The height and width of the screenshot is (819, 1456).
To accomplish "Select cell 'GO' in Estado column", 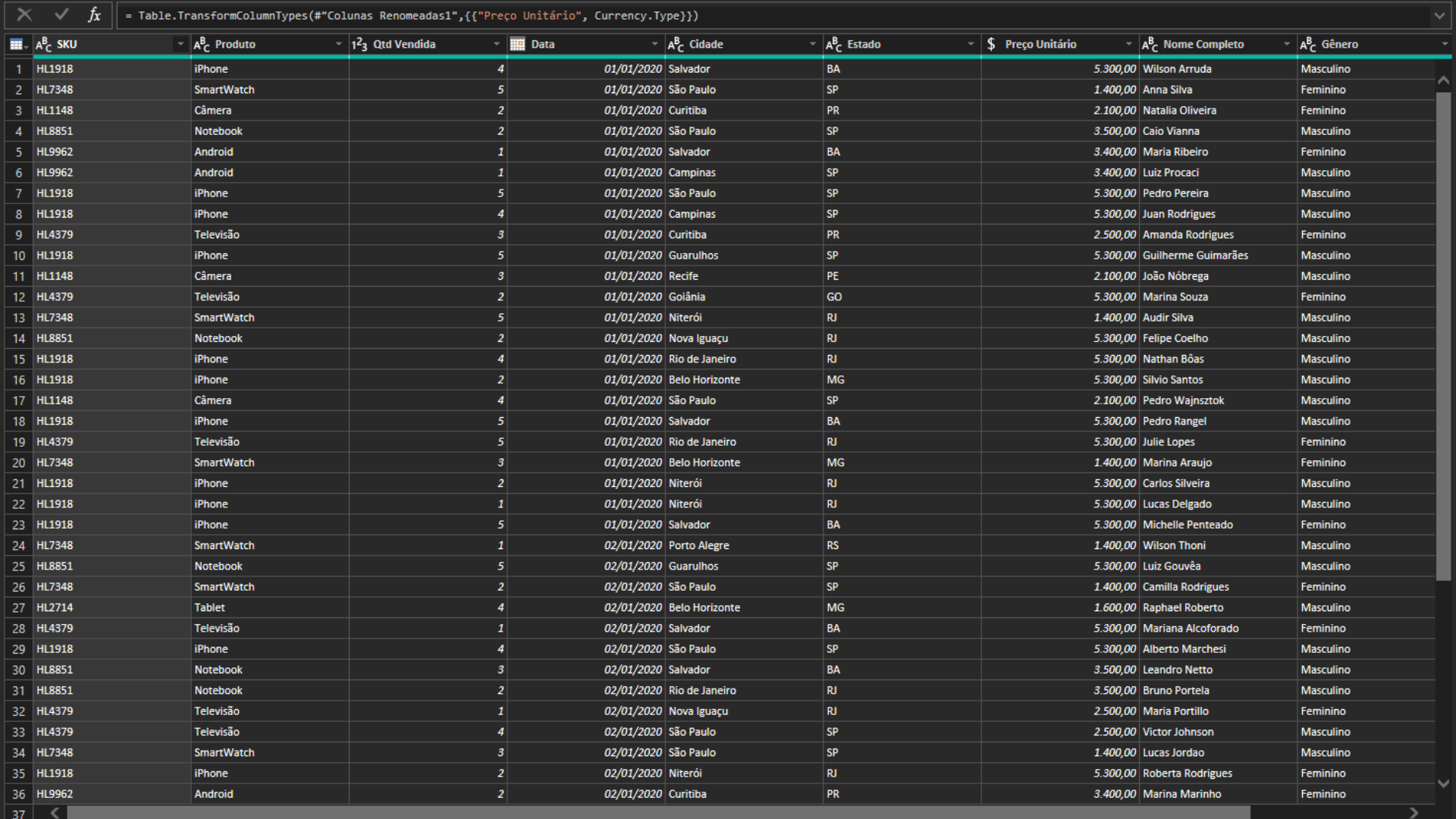I will click(x=902, y=297).
